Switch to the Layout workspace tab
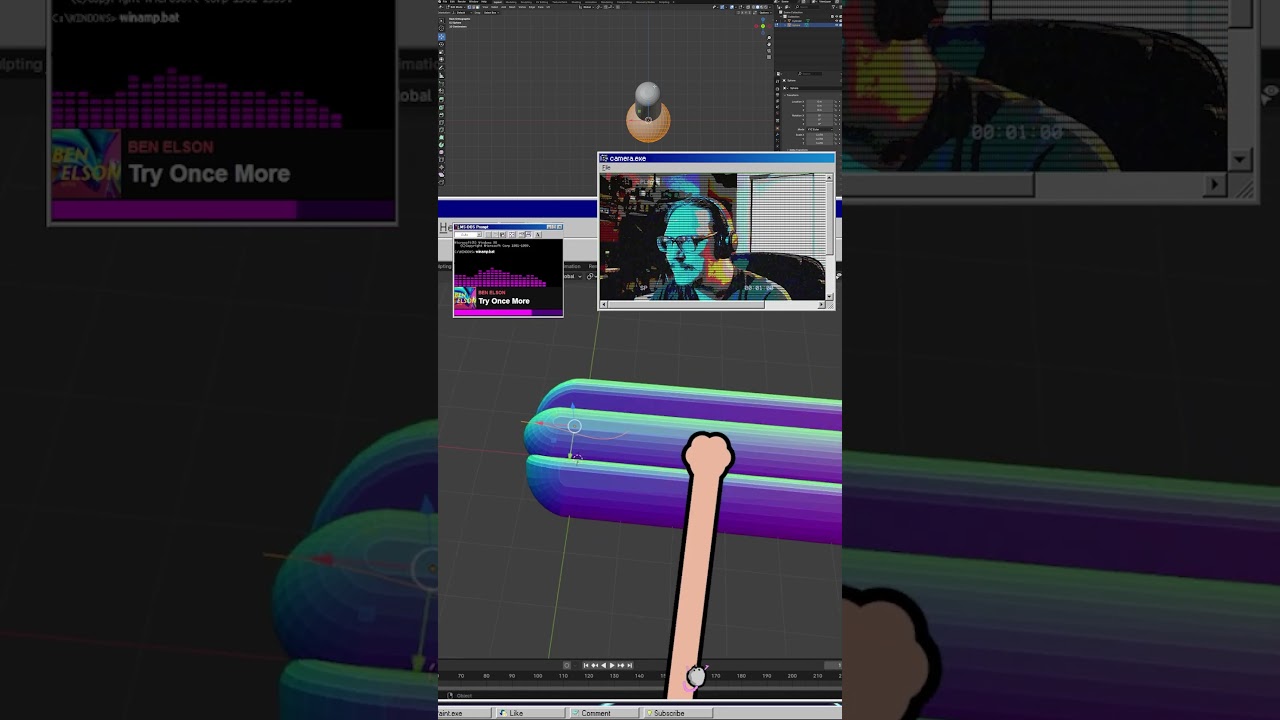Screen dimensions: 1280x720 pos(498,2)
